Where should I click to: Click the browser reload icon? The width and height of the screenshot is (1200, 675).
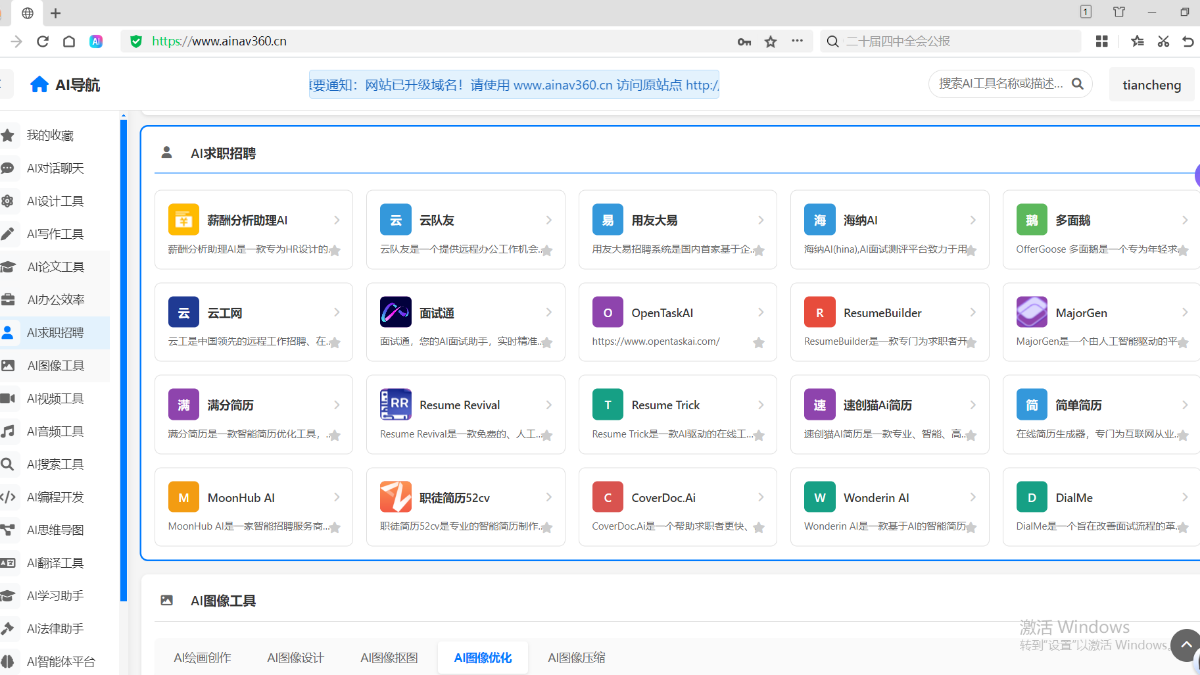[43, 41]
